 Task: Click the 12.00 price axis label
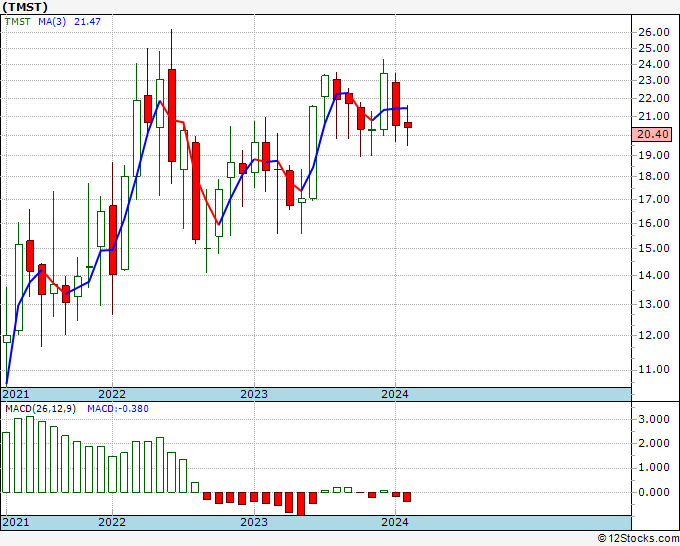(x=654, y=335)
